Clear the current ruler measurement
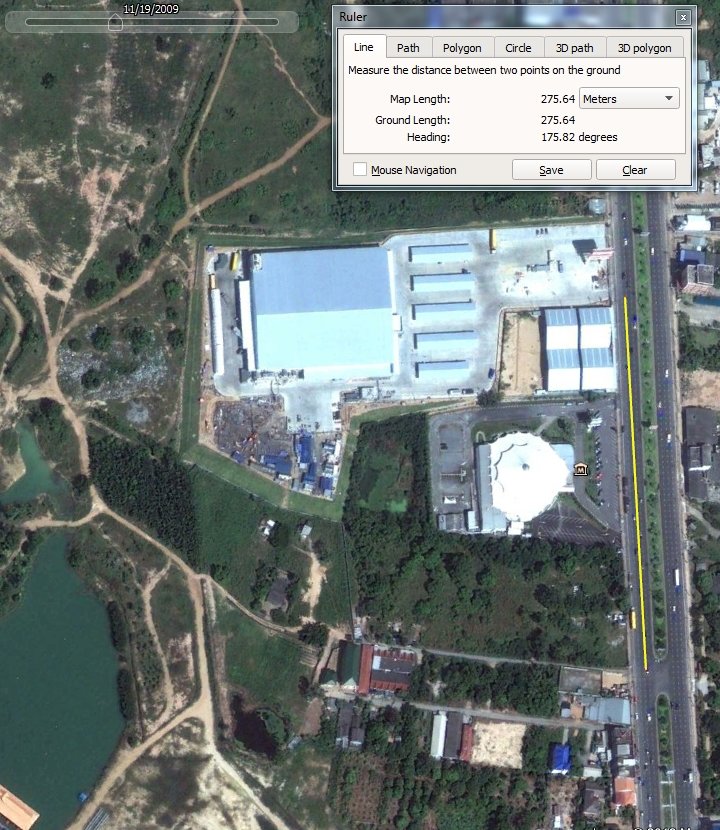This screenshot has height=830, width=720. [x=635, y=170]
